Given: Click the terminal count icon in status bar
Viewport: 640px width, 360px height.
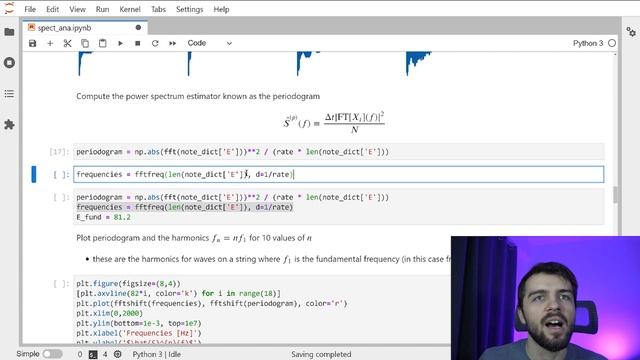Looking at the screenshot, I should [x=93, y=354].
